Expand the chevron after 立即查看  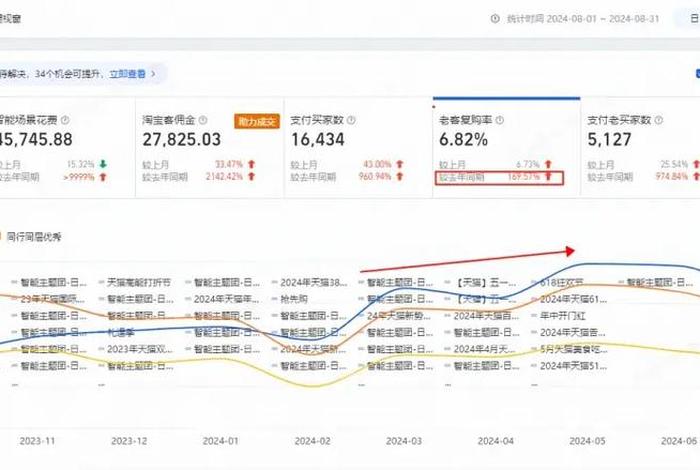153,74
